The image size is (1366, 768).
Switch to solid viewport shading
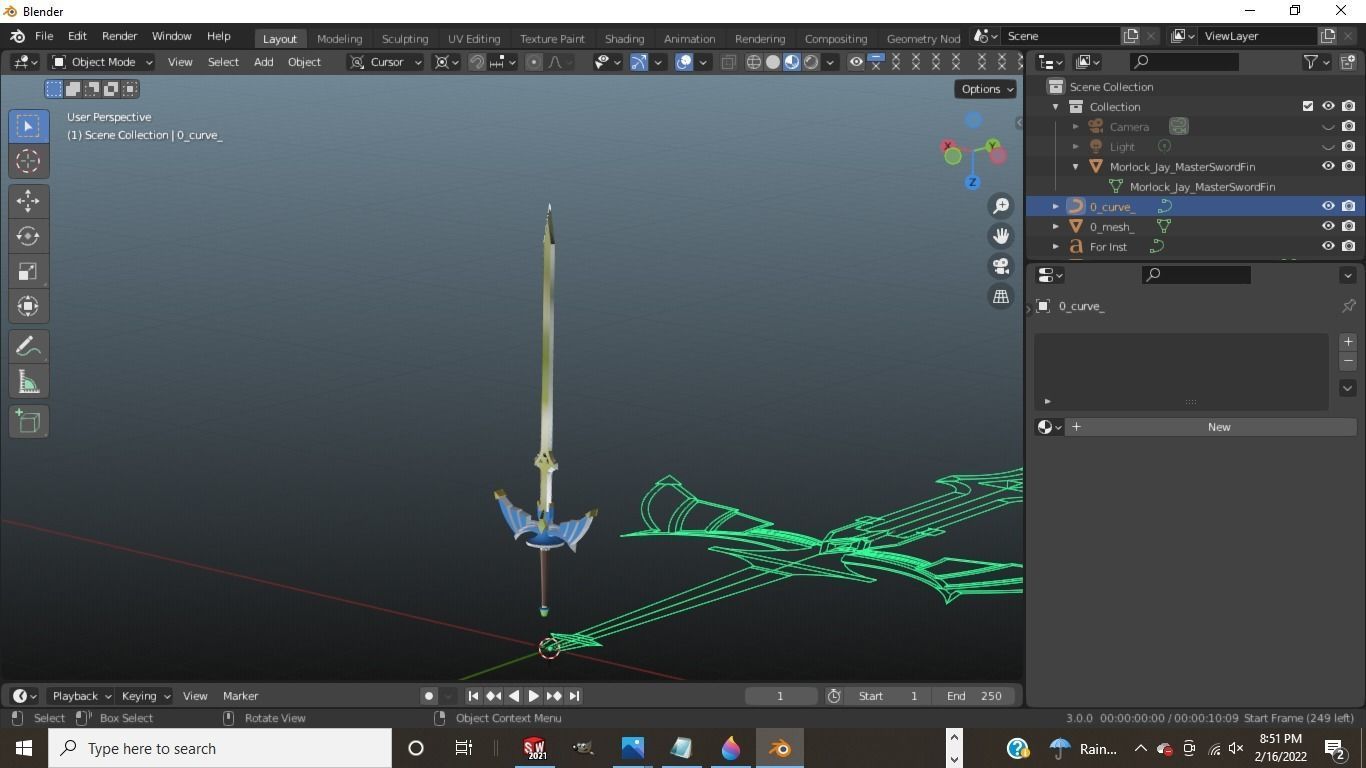click(x=773, y=62)
